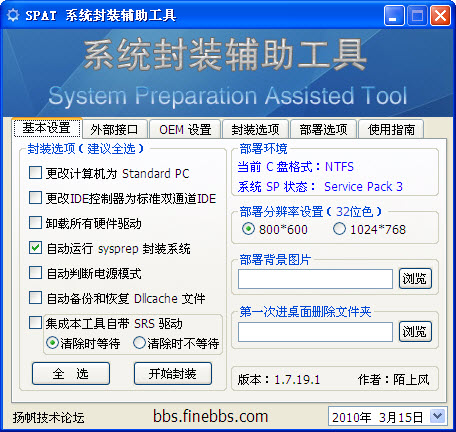Screen dimensions: 456x432
Task: Tick the 卸载所有硬件驱动 checkbox
Action: pos(35,223)
